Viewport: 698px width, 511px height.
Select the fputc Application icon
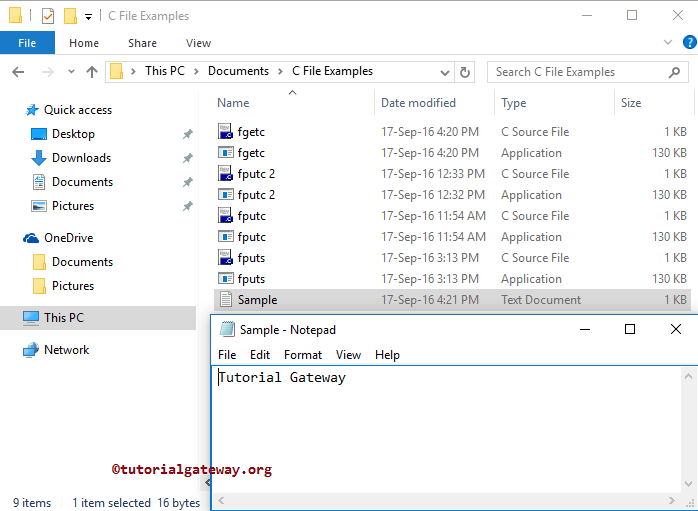pos(226,236)
